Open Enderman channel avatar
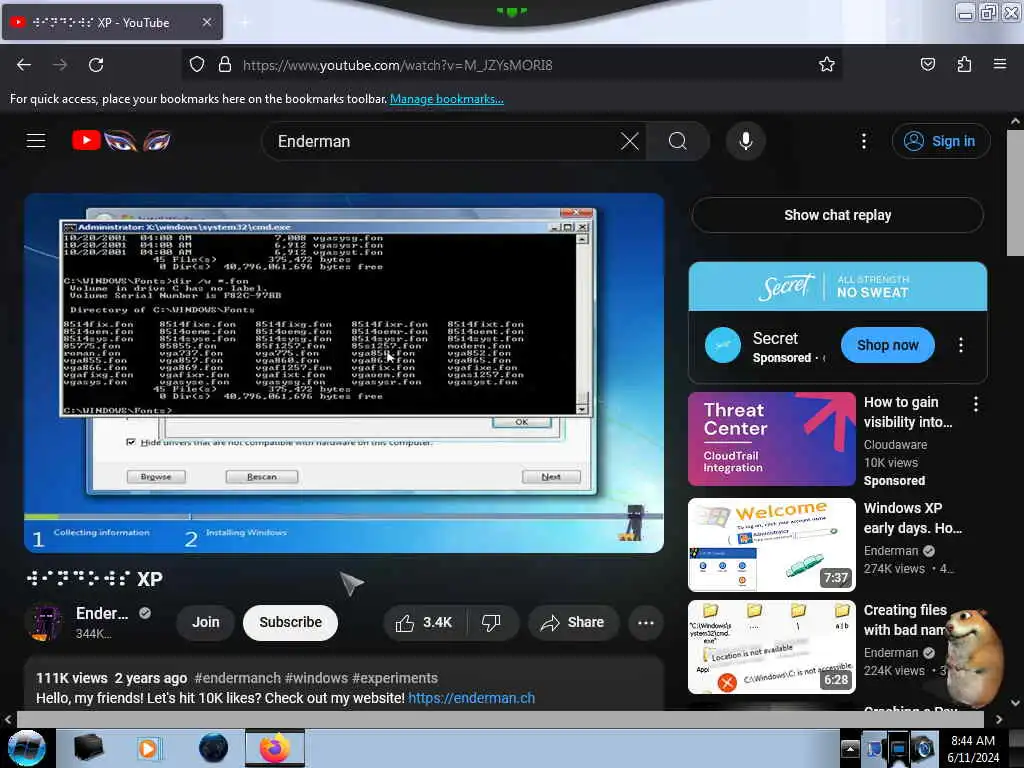The width and height of the screenshot is (1024, 768). (46, 623)
